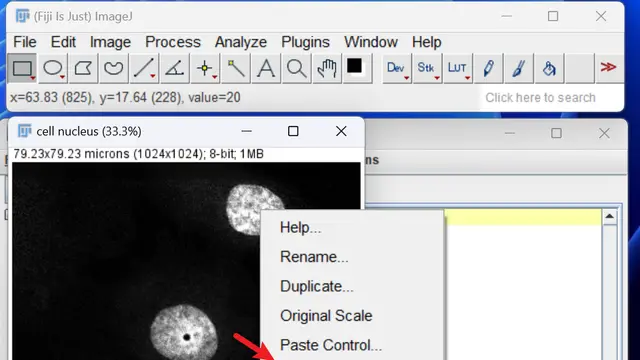Choose the Polygon selection tool
Screen dimensions: 640x360
[83, 68]
